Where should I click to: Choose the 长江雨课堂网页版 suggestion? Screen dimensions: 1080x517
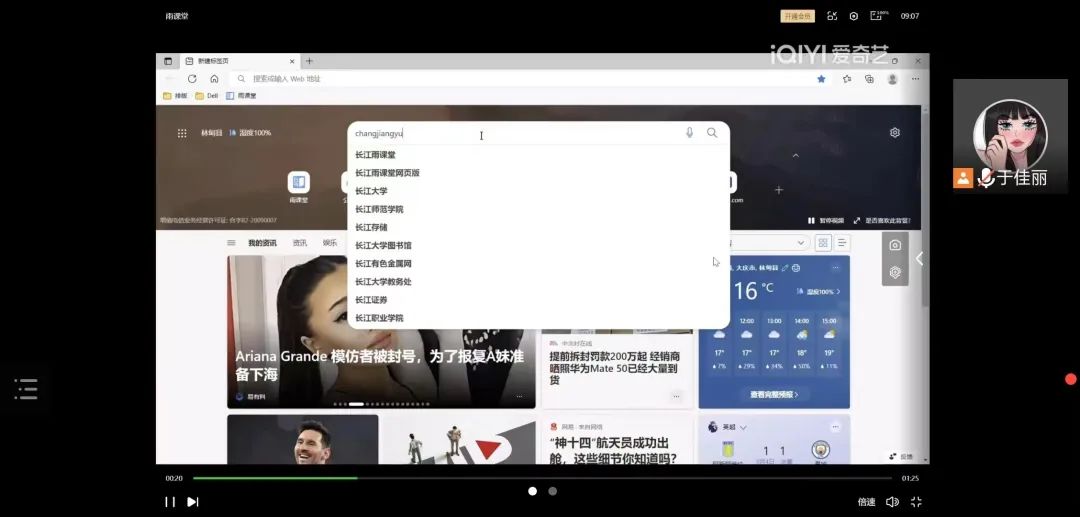[x=387, y=173]
